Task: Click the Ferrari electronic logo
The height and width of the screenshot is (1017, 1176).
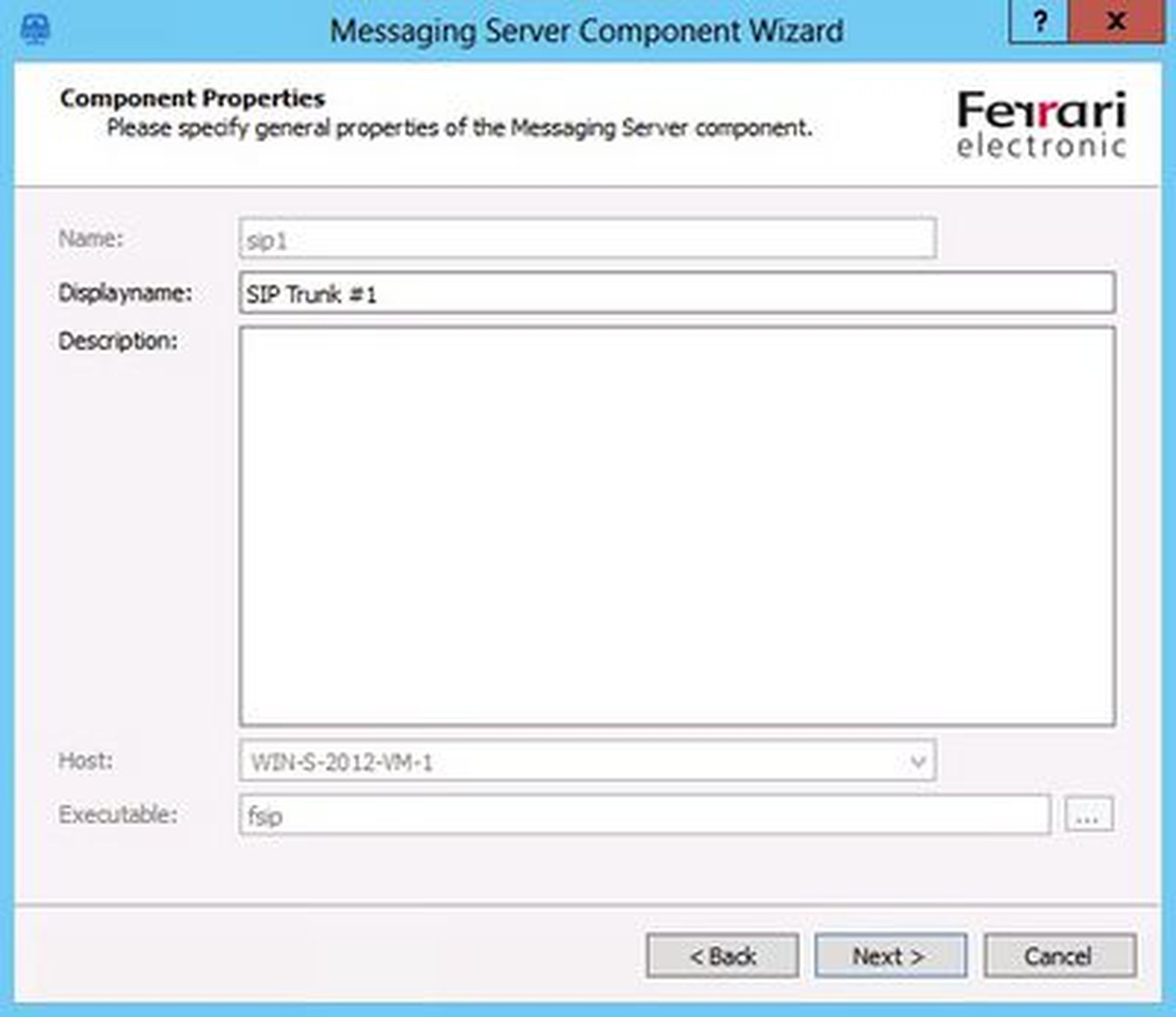Action: coord(1041,125)
